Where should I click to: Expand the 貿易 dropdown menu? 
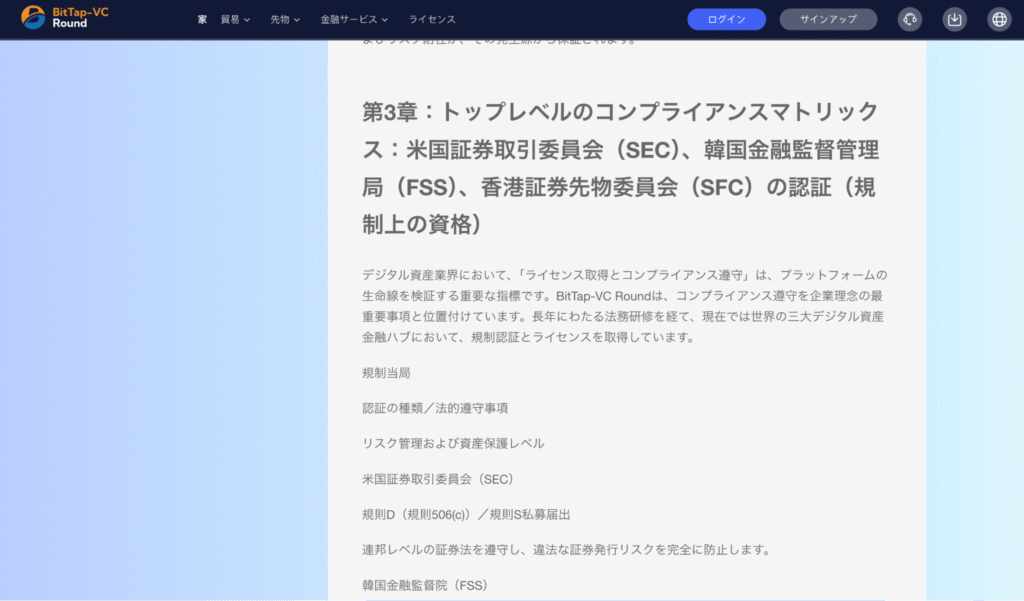point(235,20)
